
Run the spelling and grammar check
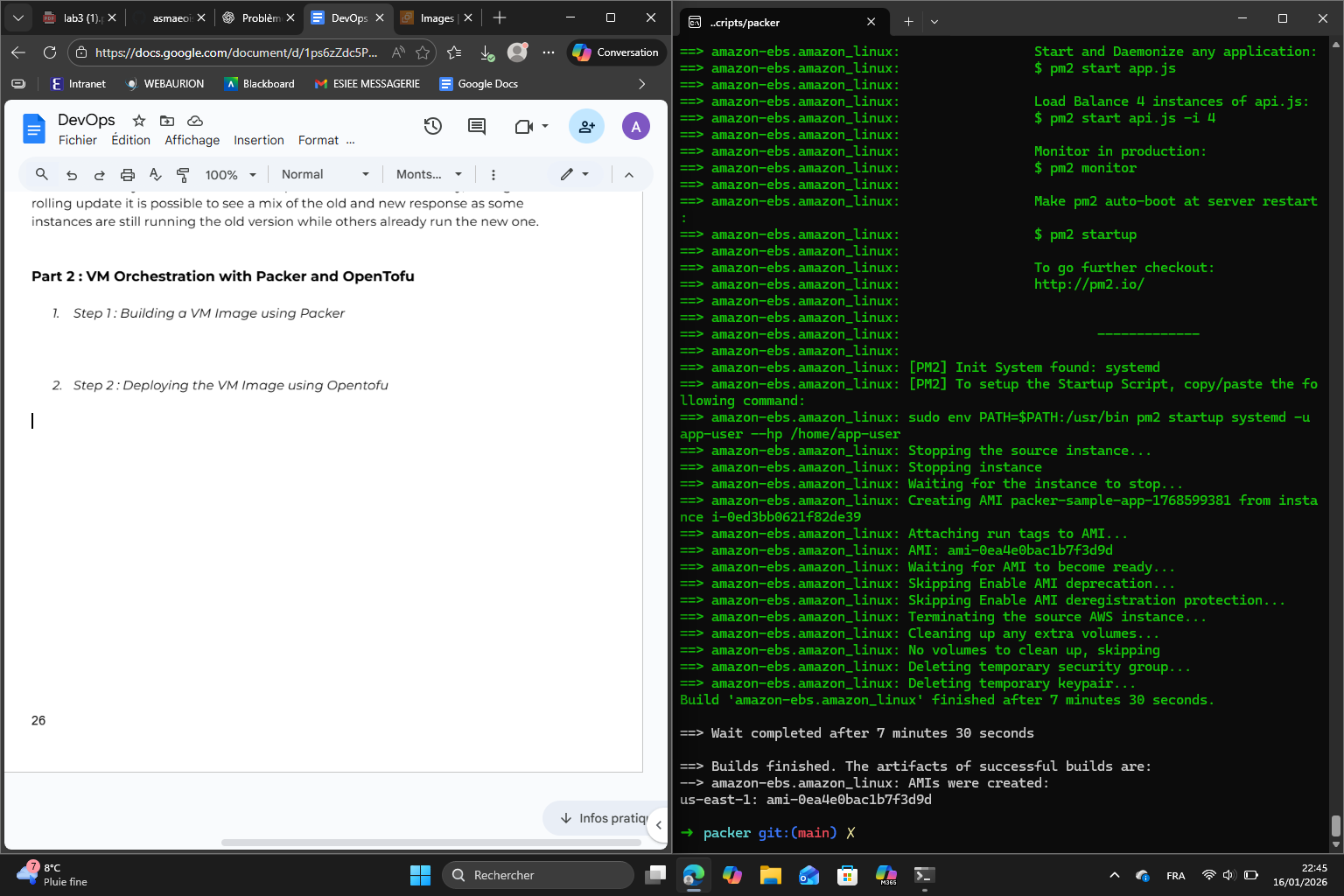[x=155, y=174]
